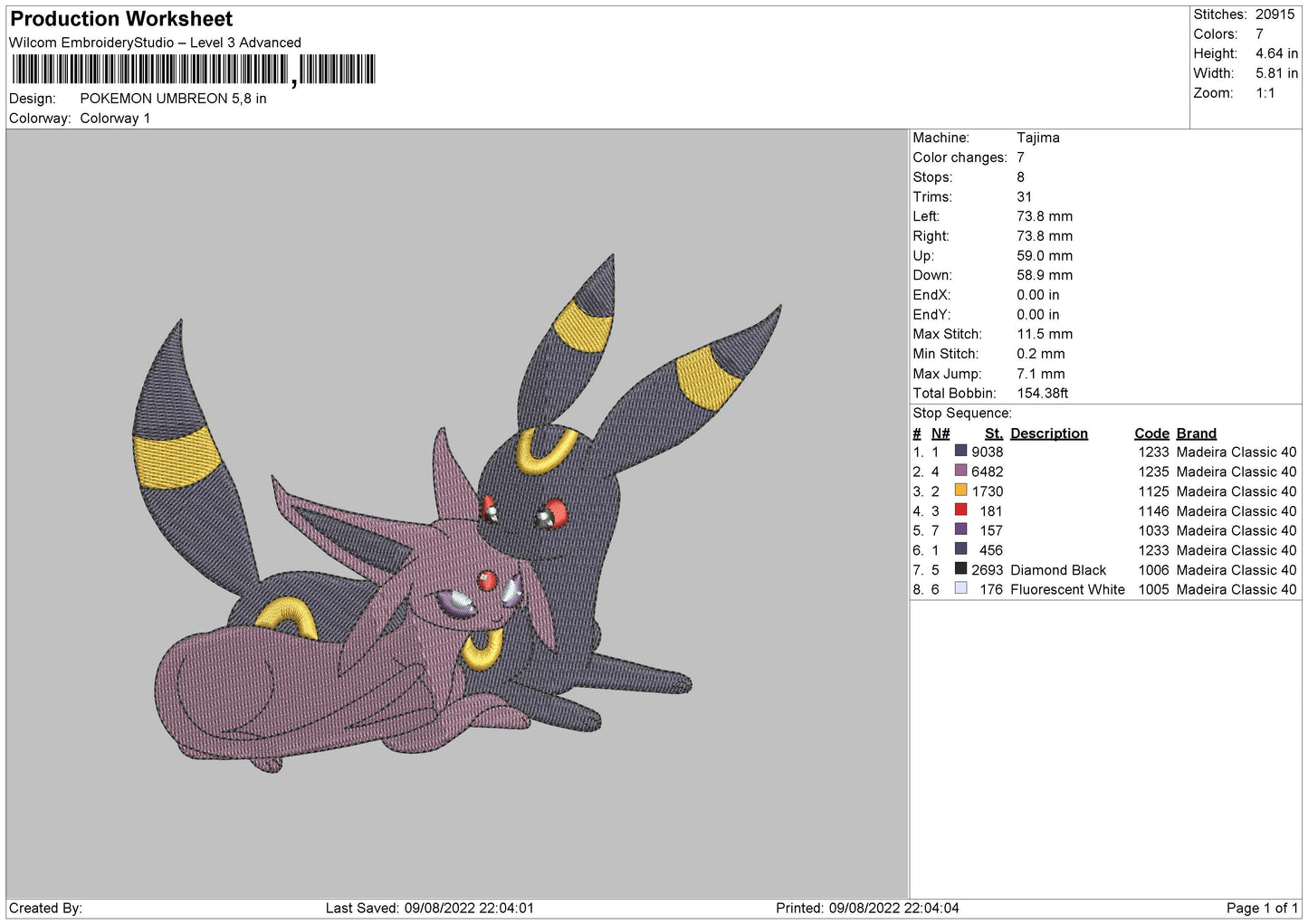1308x924 pixels.
Task: Click the Color changes value 7
Action: pyautogui.click(x=1020, y=157)
